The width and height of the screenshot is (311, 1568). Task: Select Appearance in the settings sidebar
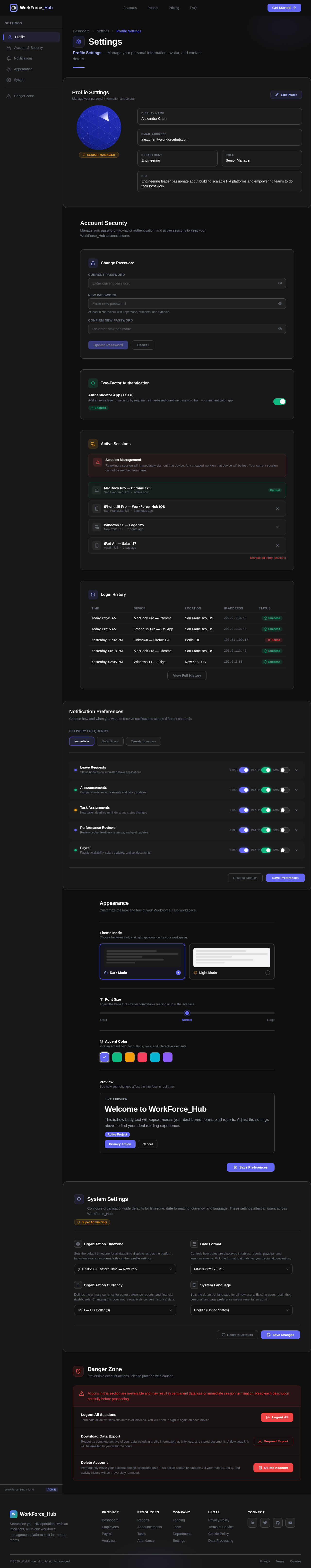(x=31, y=69)
